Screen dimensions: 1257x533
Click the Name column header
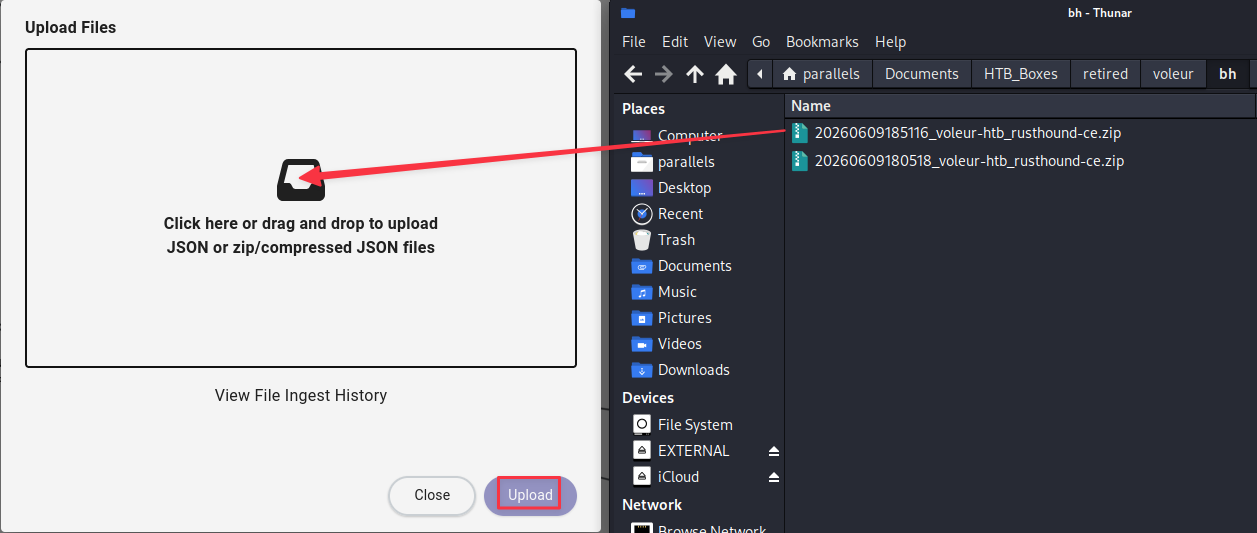pyautogui.click(x=1020, y=106)
